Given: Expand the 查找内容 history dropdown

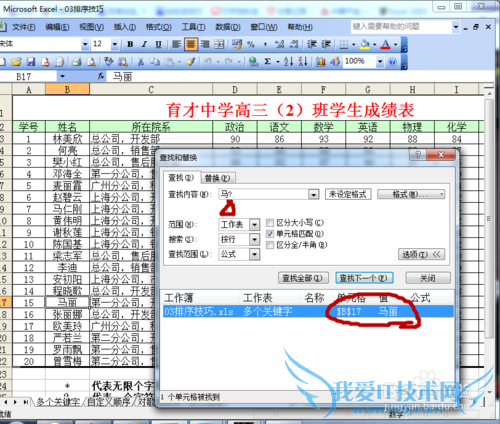Looking at the screenshot, I should [313, 194].
